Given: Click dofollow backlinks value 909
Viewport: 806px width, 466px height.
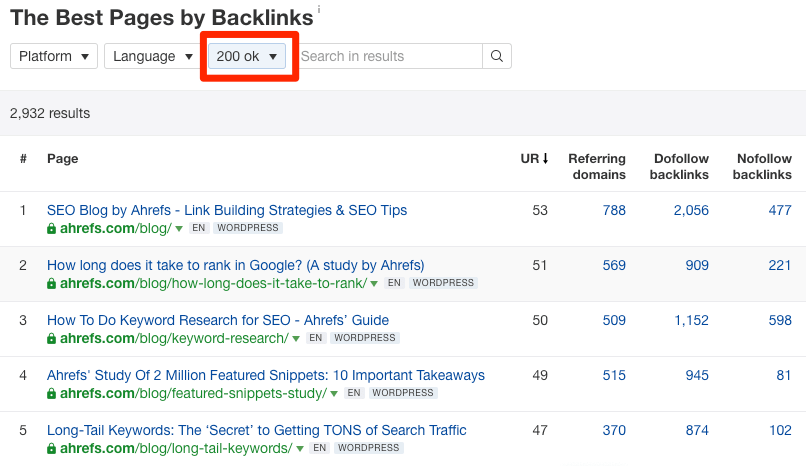Looking at the screenshot, I should click(697, 265).
